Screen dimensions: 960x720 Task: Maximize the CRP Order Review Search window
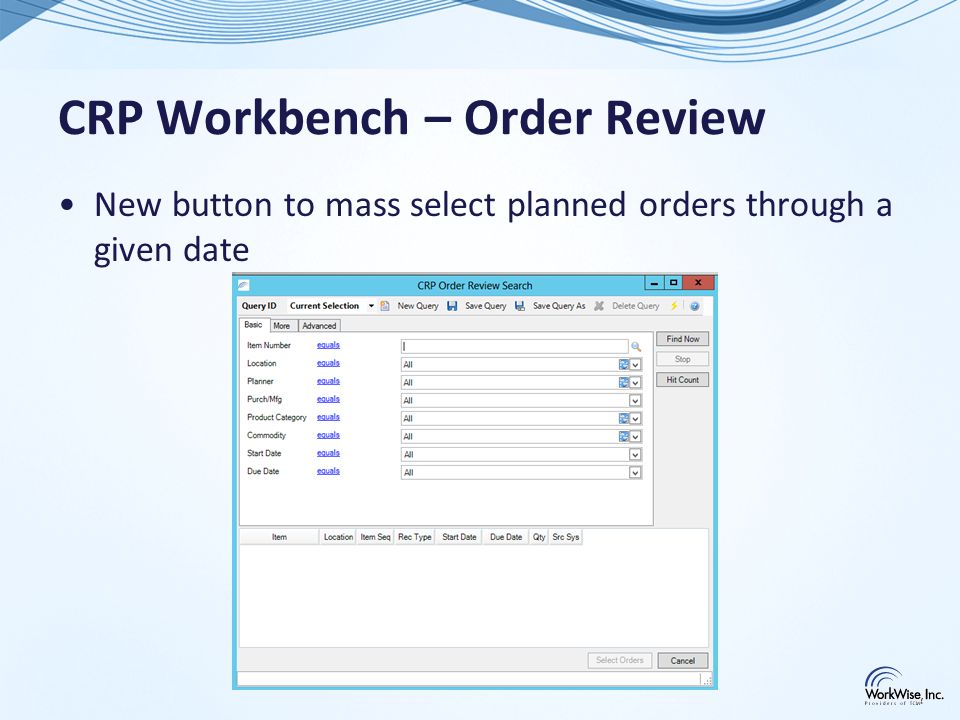coord(673,283)
